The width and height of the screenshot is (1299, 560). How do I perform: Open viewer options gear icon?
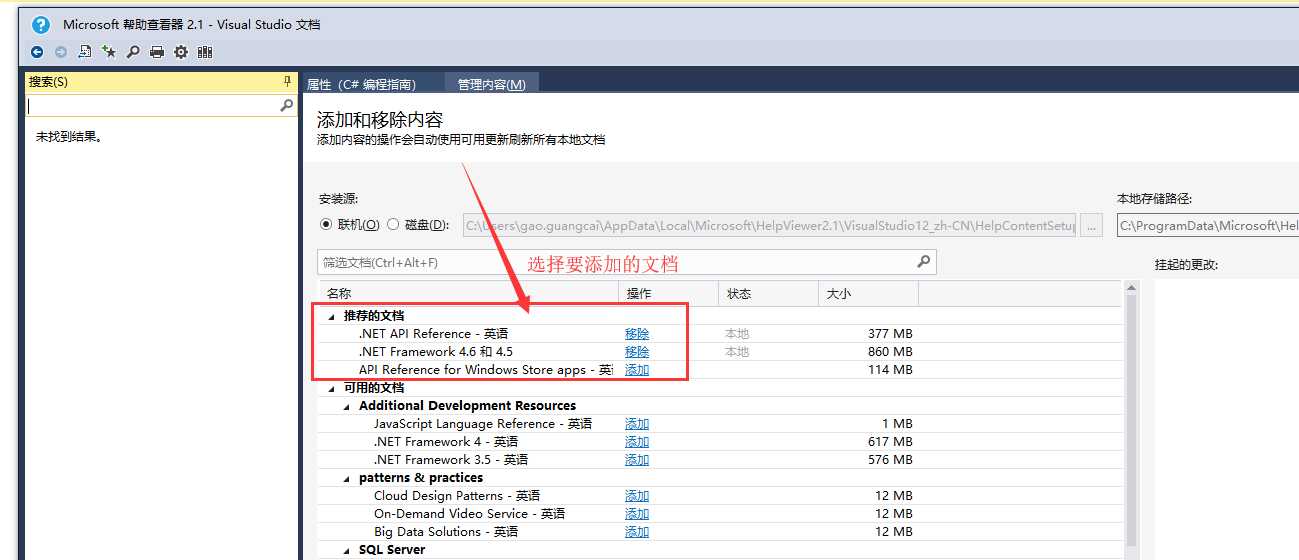[181, 52]
